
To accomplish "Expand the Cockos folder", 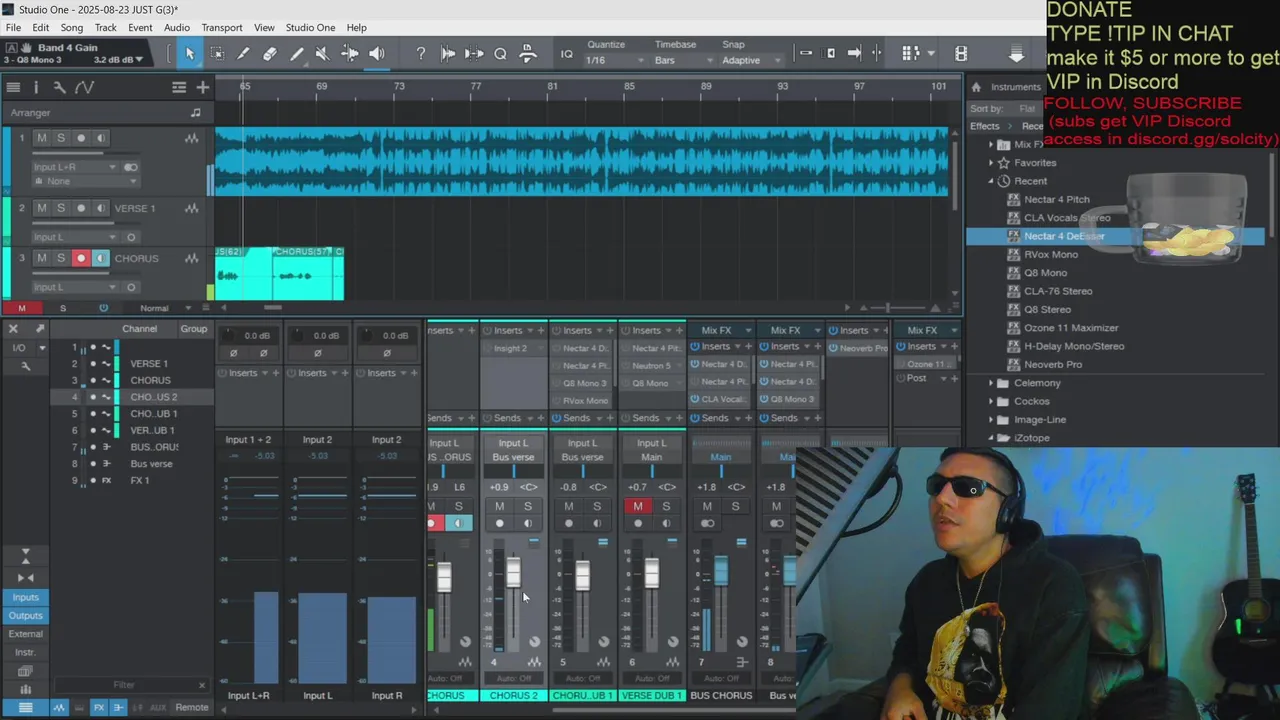I will pyautogui.click(x=991, y=401).
